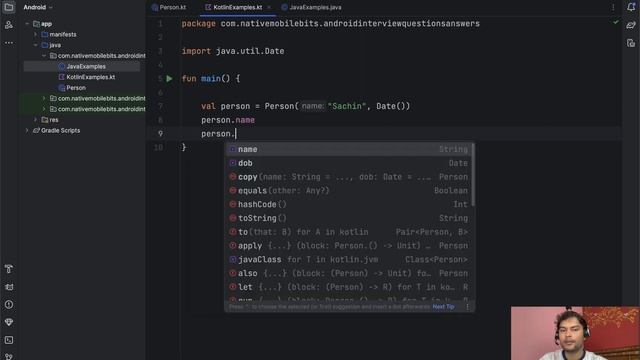Select Gradle Scripts in project tree
This screenshot has width=640, height=360.
(x=57, y=131)
